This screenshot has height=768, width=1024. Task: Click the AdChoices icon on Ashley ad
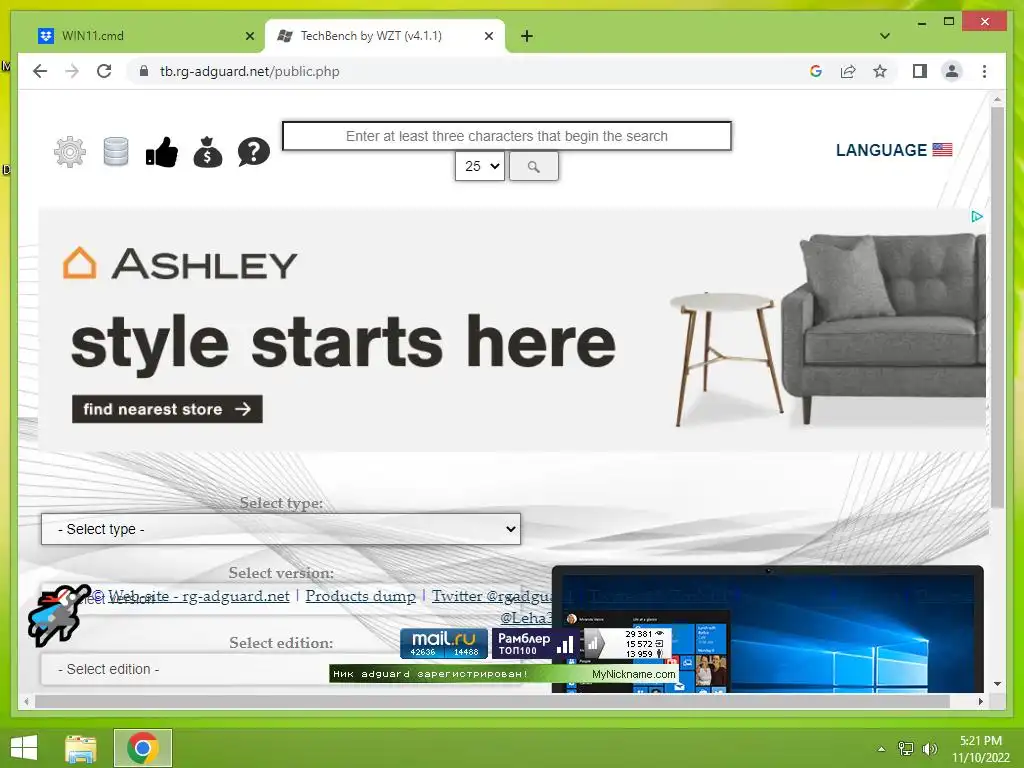(x=976, y=216)
